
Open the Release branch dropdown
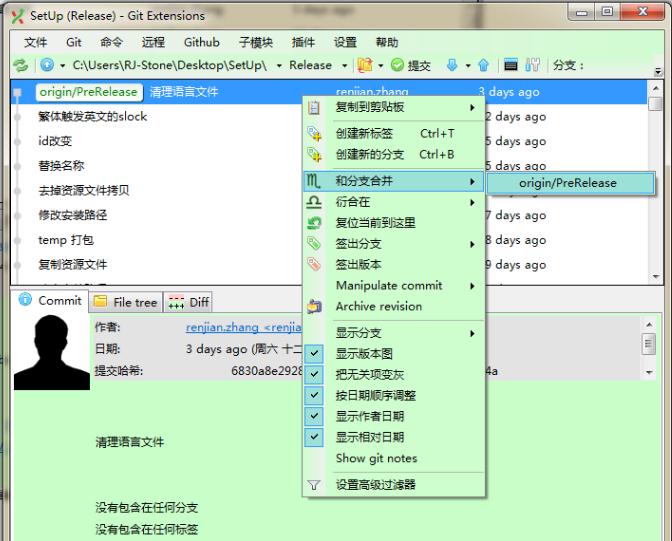(317, 65)
